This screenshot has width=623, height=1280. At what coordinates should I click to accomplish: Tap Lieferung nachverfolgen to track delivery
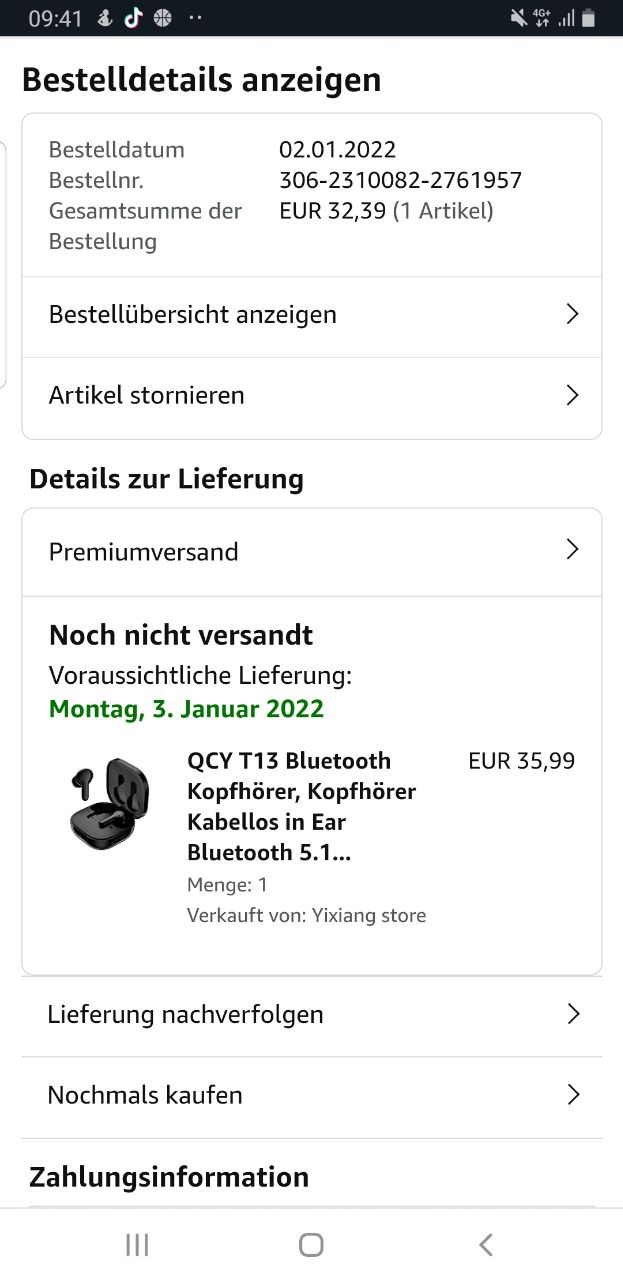coord(185,1014)
